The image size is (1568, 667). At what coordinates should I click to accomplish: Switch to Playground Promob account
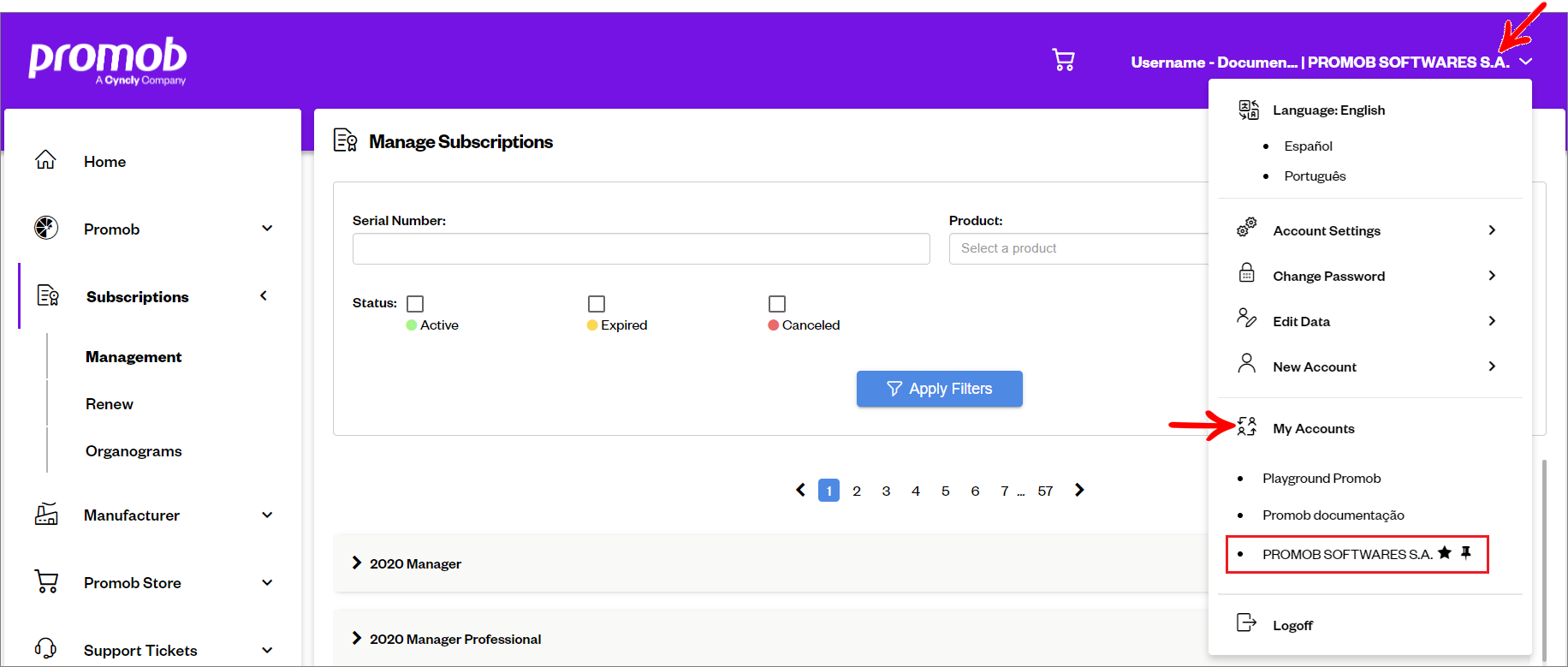click(1322, 479)
